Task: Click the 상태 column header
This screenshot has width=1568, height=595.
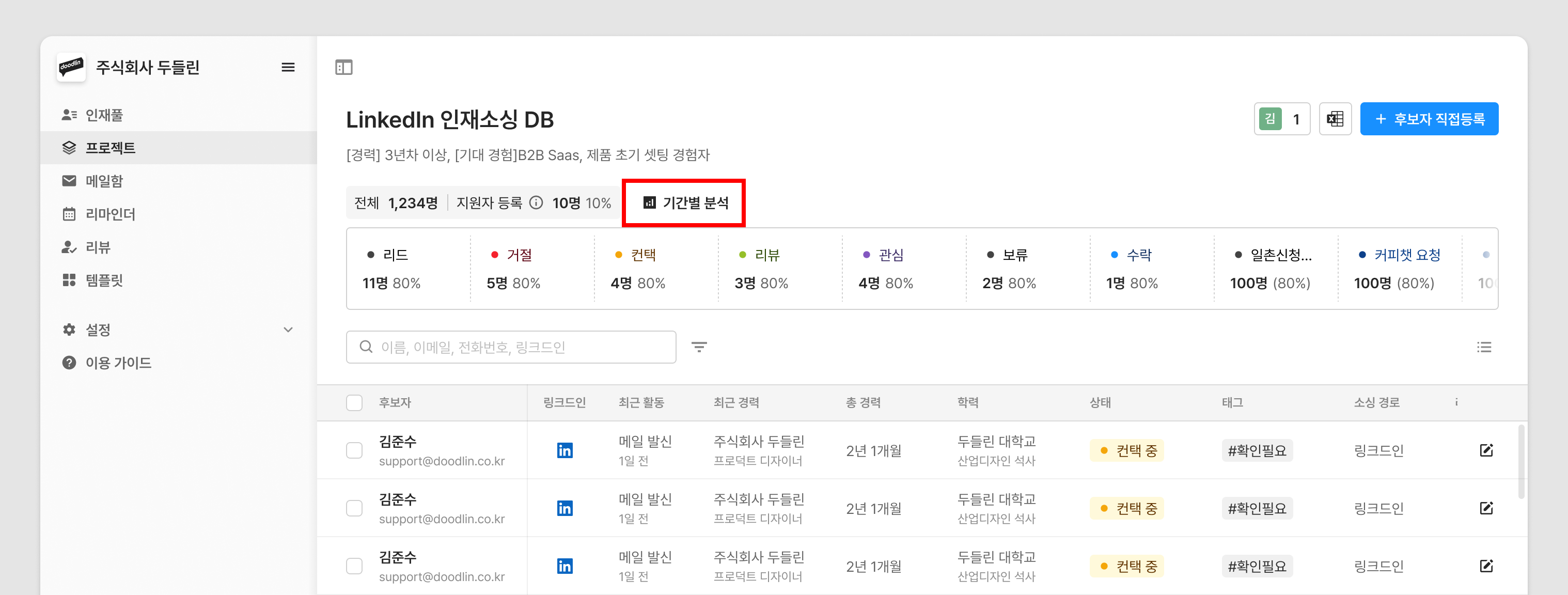Action: pos(1100,402)
